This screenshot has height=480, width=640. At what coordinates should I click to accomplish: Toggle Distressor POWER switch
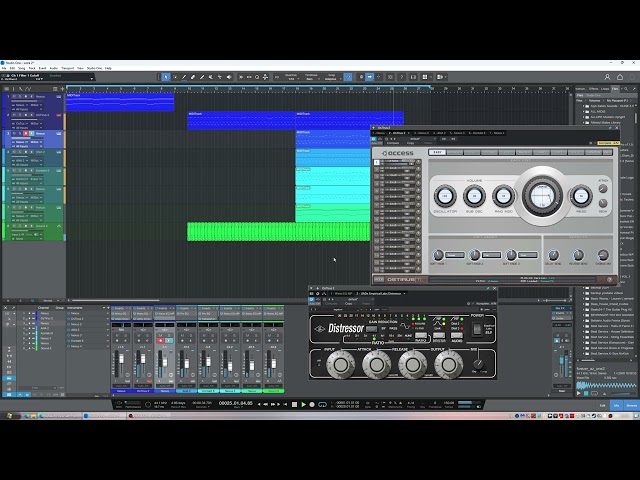click(x=477, y=329)
